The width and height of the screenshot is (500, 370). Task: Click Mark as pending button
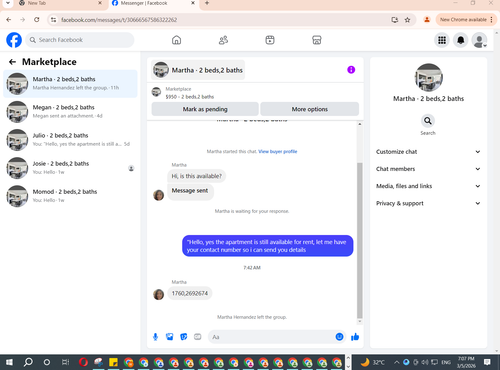click(205, 109)
